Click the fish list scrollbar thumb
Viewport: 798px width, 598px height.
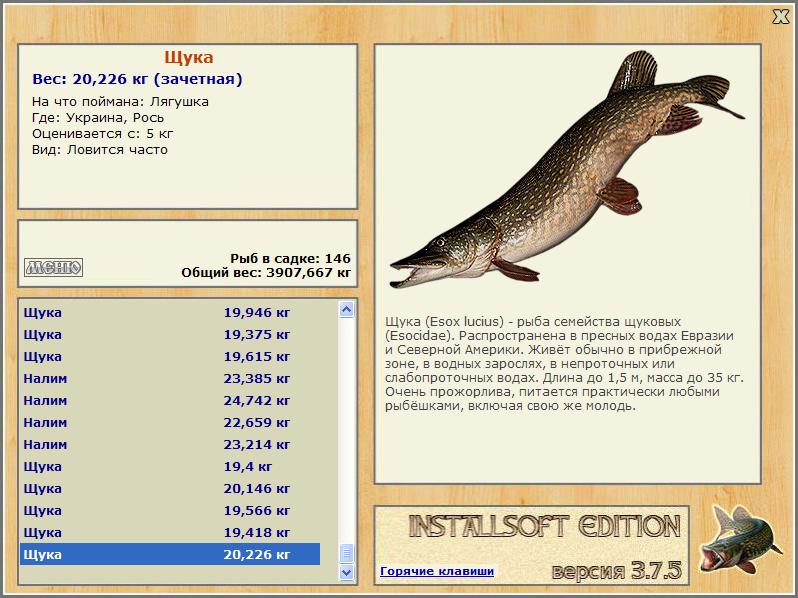tap(347, 553)
